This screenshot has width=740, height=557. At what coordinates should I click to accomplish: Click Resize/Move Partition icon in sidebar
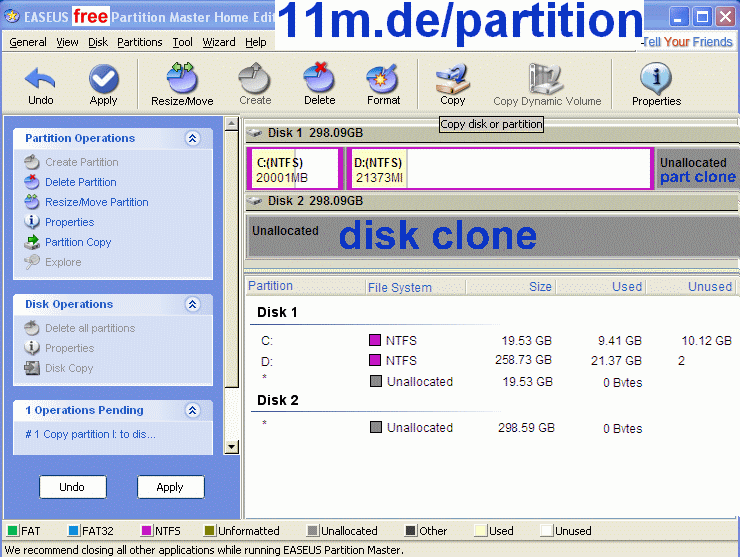pos(32,202)
